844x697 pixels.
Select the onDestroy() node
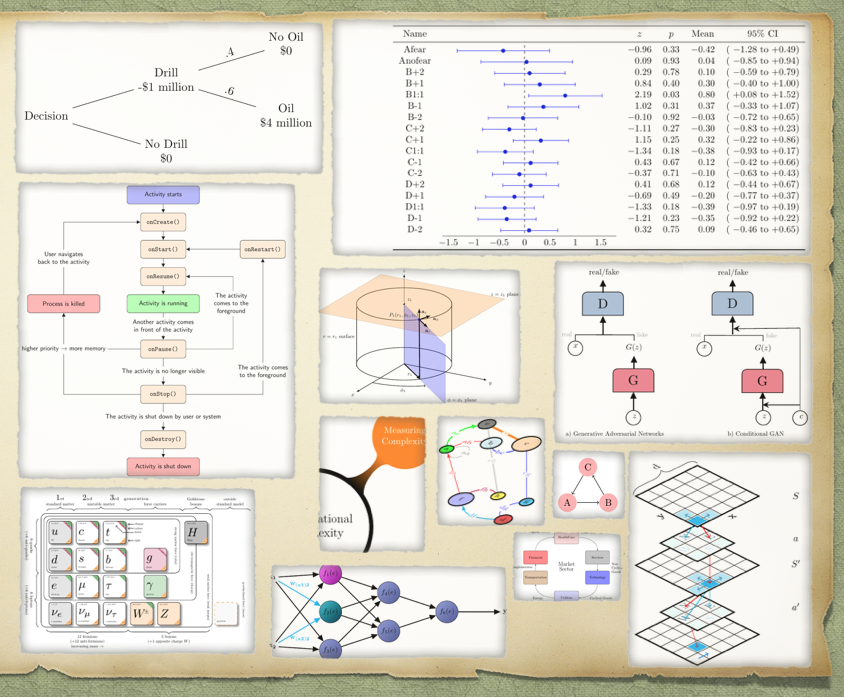coord(163,439)
